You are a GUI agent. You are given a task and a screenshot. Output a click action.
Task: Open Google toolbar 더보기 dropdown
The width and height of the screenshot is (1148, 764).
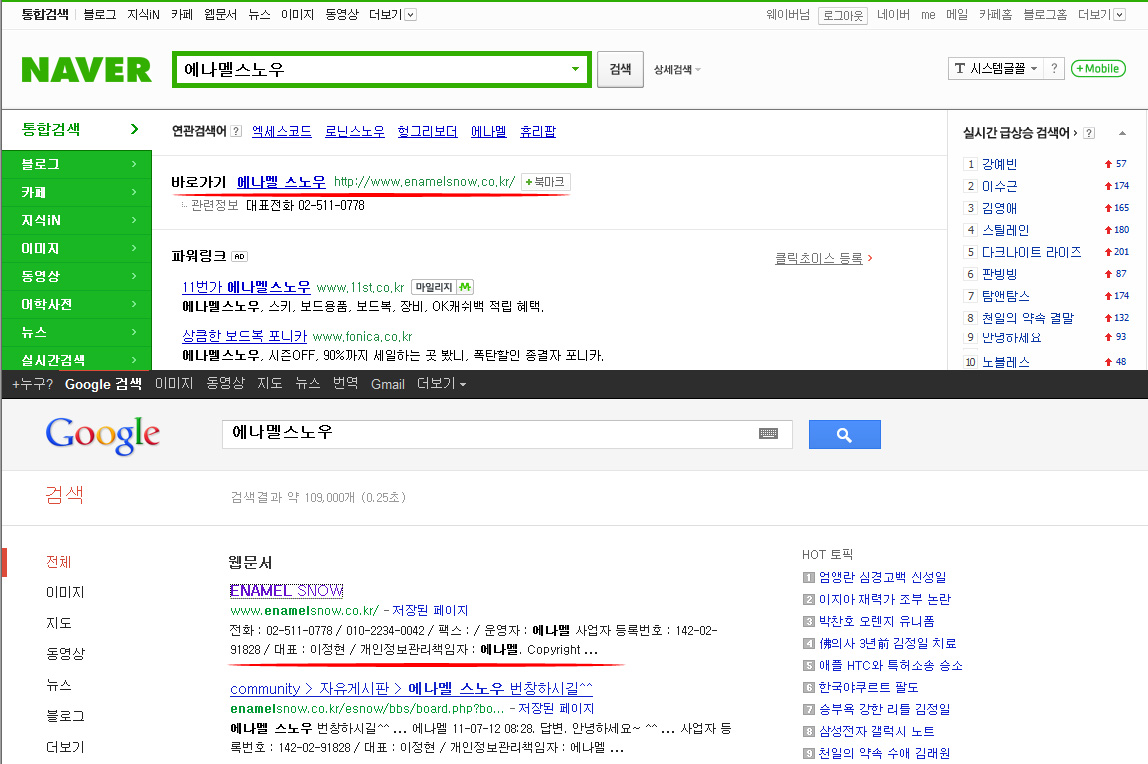tap(441, 383)
